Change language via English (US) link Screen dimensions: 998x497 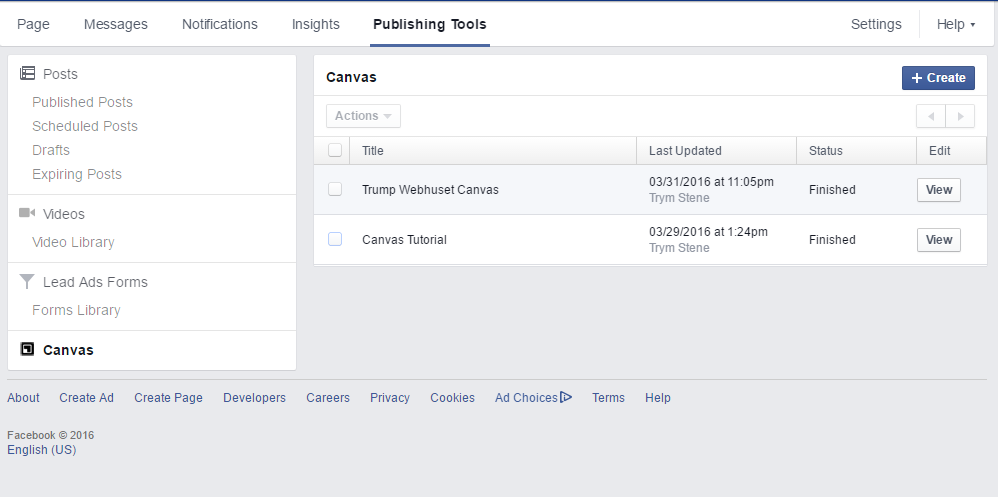[x=41, y=450]
